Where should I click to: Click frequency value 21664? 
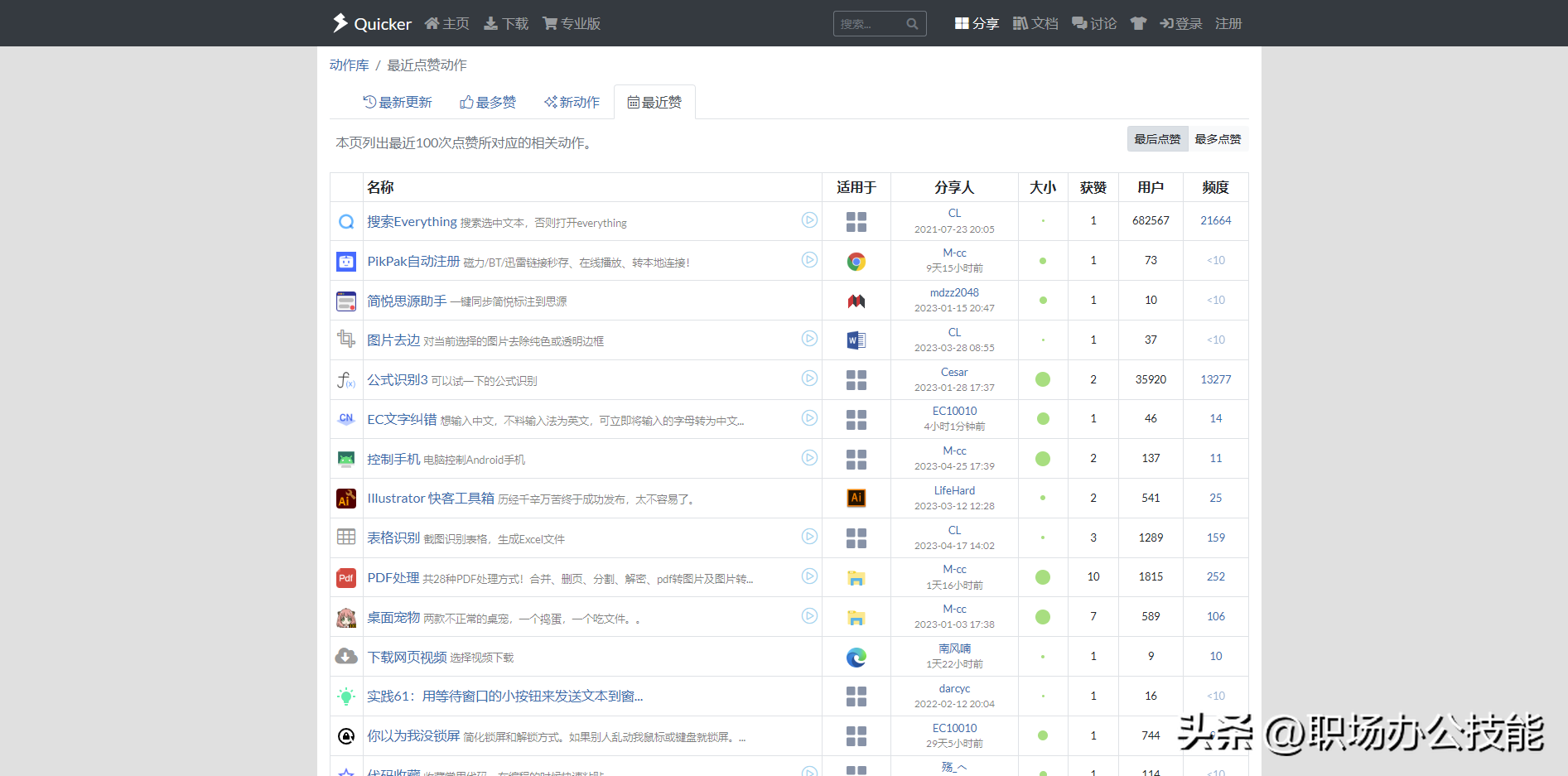1215,220
